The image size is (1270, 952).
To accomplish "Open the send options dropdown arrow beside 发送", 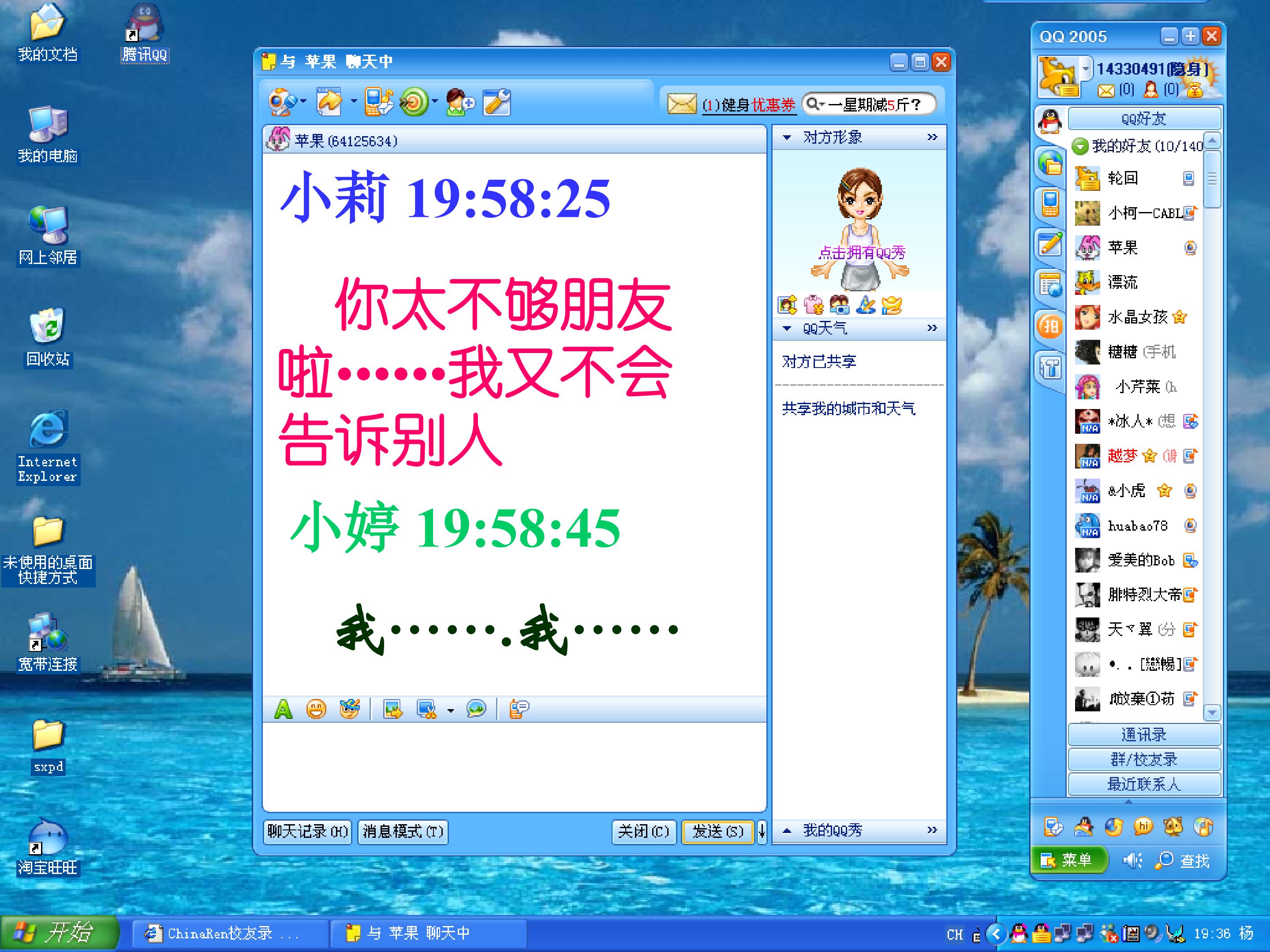I will click(x=762, y=832).
